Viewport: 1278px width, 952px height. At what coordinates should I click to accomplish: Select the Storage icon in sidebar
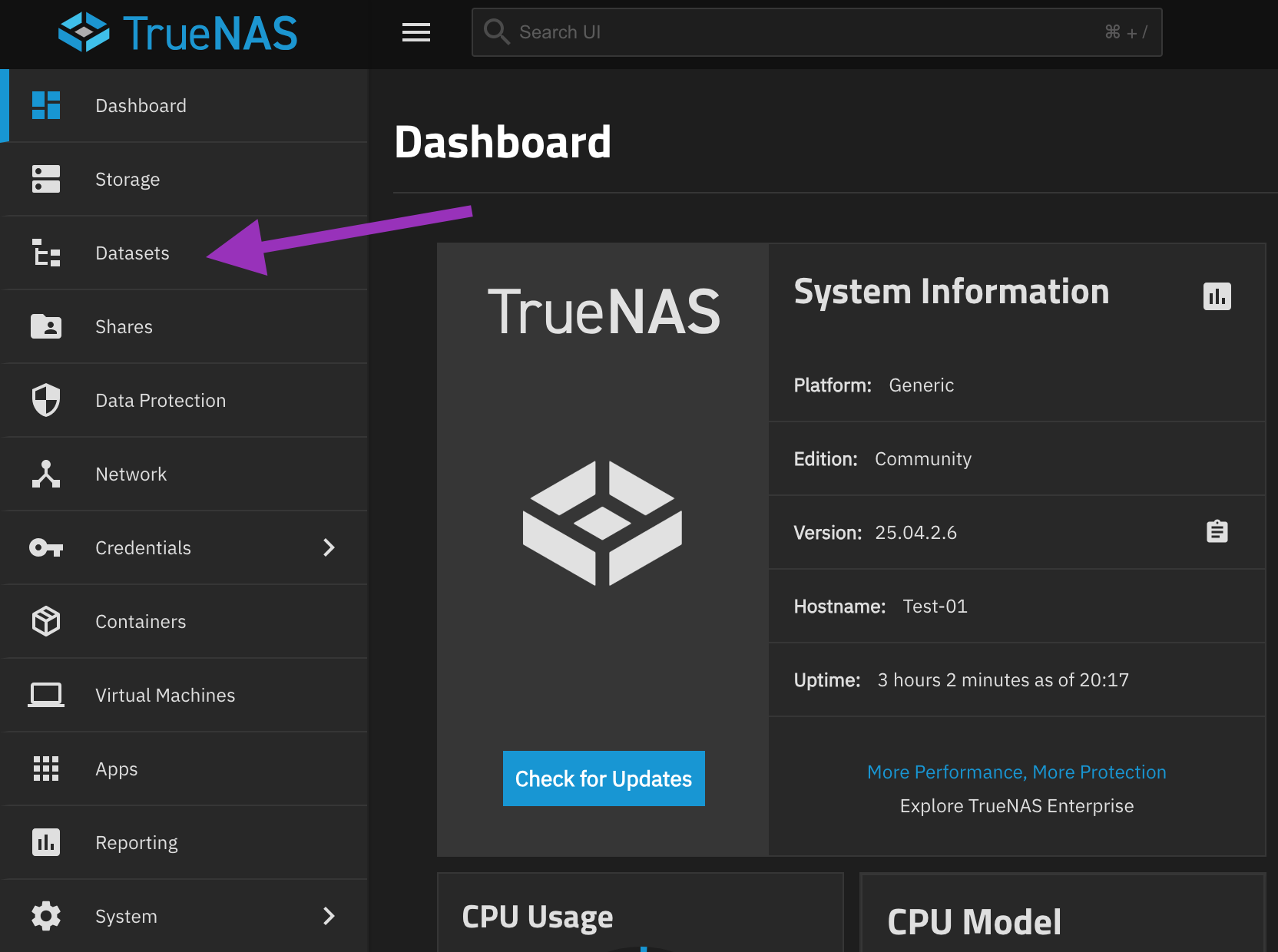tap(46, 179)
